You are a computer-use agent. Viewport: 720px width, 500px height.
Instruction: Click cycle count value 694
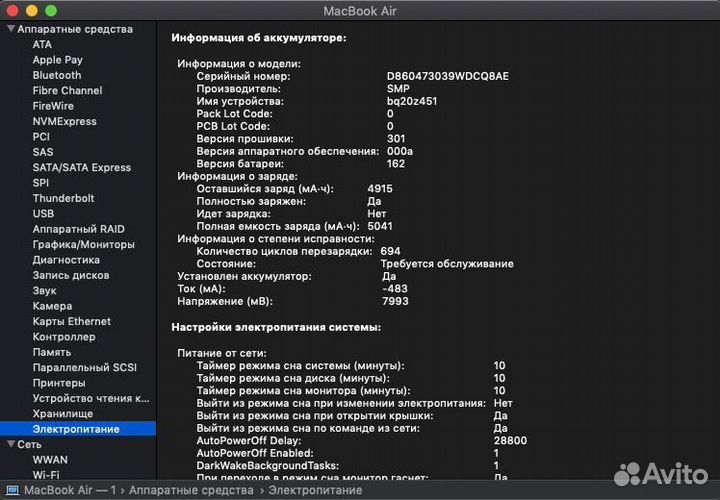tap(390, 251)
